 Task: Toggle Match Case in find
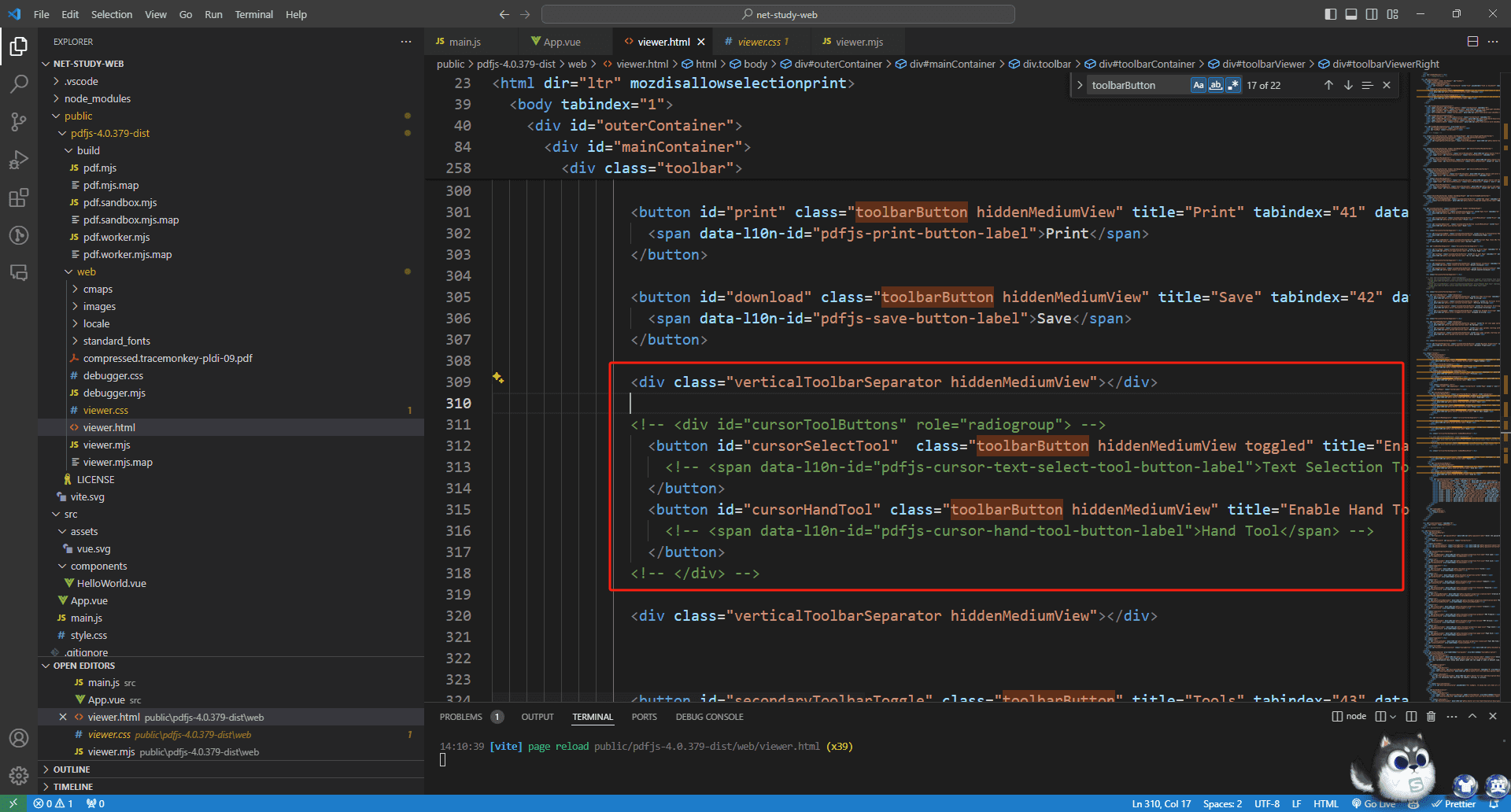coord(1199,85)
